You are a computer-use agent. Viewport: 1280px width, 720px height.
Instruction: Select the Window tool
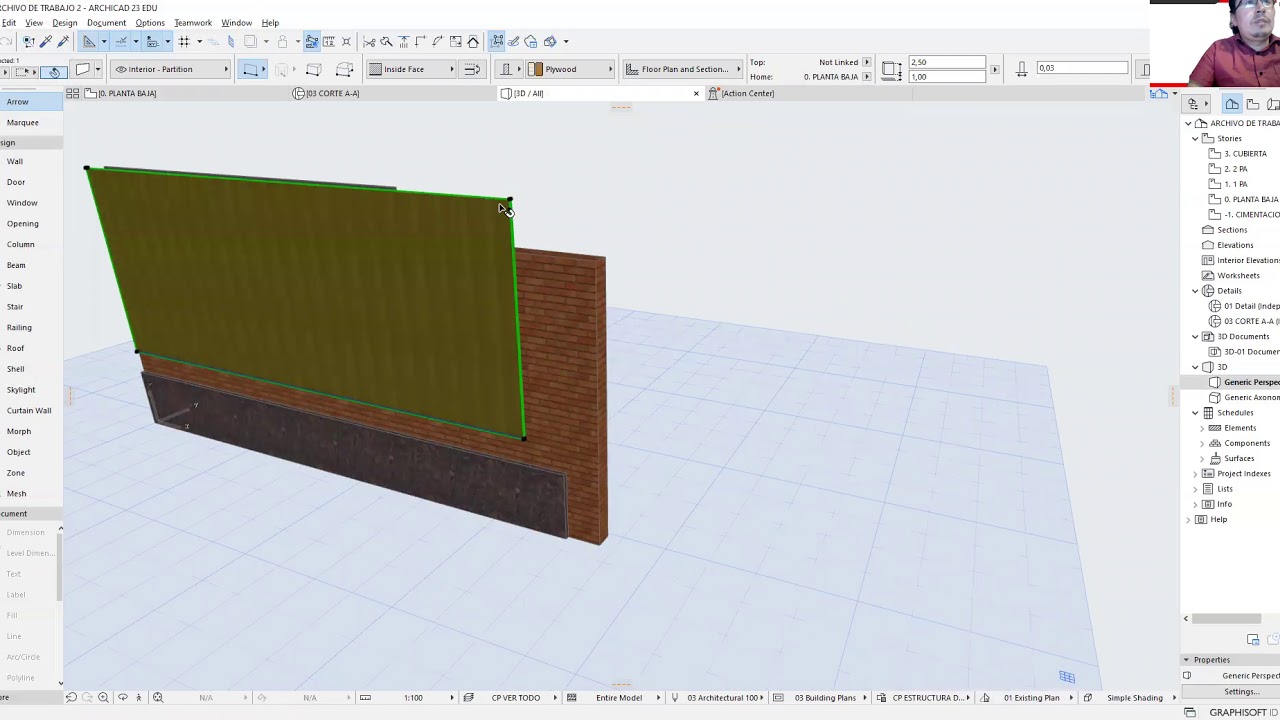pos(22,203)
